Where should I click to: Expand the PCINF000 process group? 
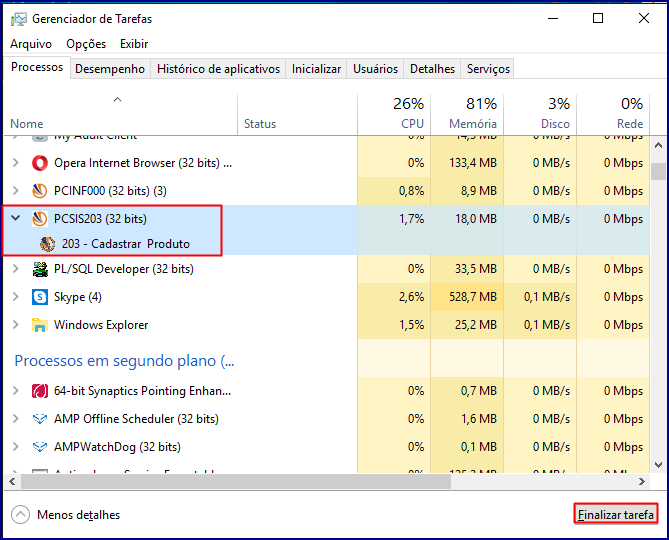coord(16,190)
